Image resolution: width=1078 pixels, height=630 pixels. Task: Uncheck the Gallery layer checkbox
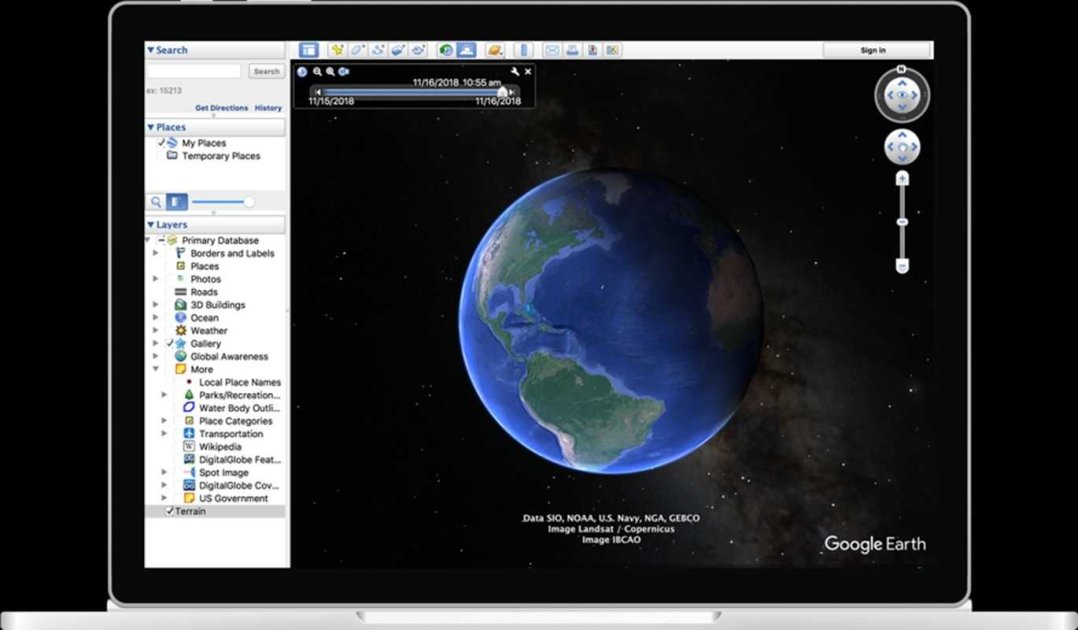[170, 343]
